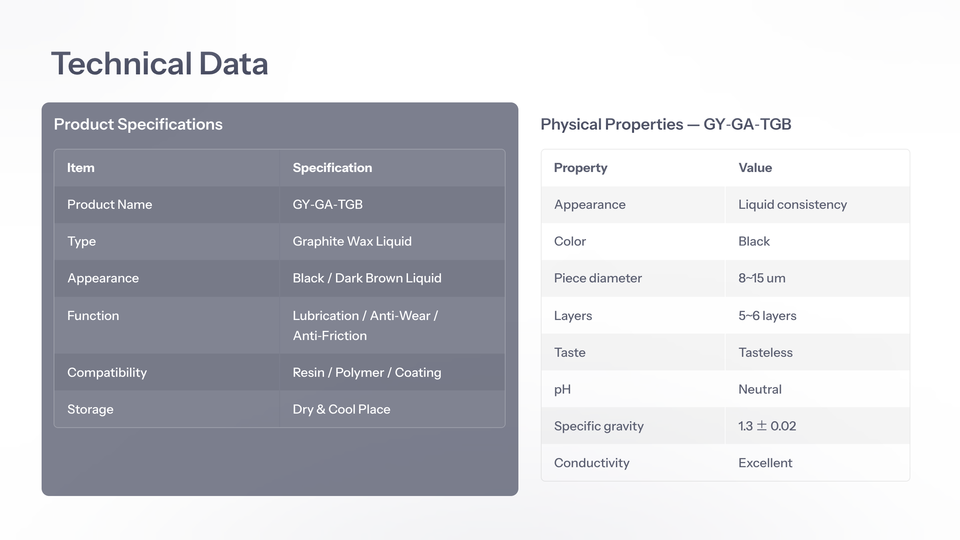Select the "Product Name" row label
This screenshot has height=540, width=960.
[x=110, y=205]
